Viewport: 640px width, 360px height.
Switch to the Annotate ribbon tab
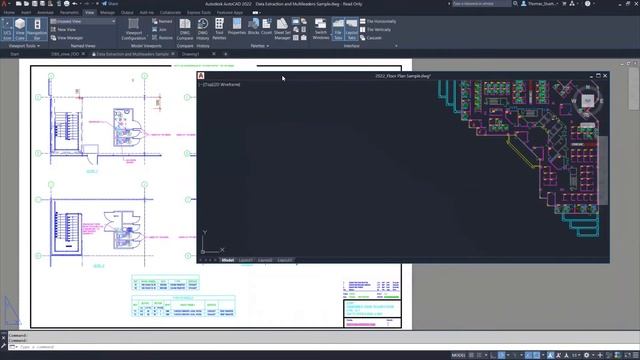coord(45,13)
